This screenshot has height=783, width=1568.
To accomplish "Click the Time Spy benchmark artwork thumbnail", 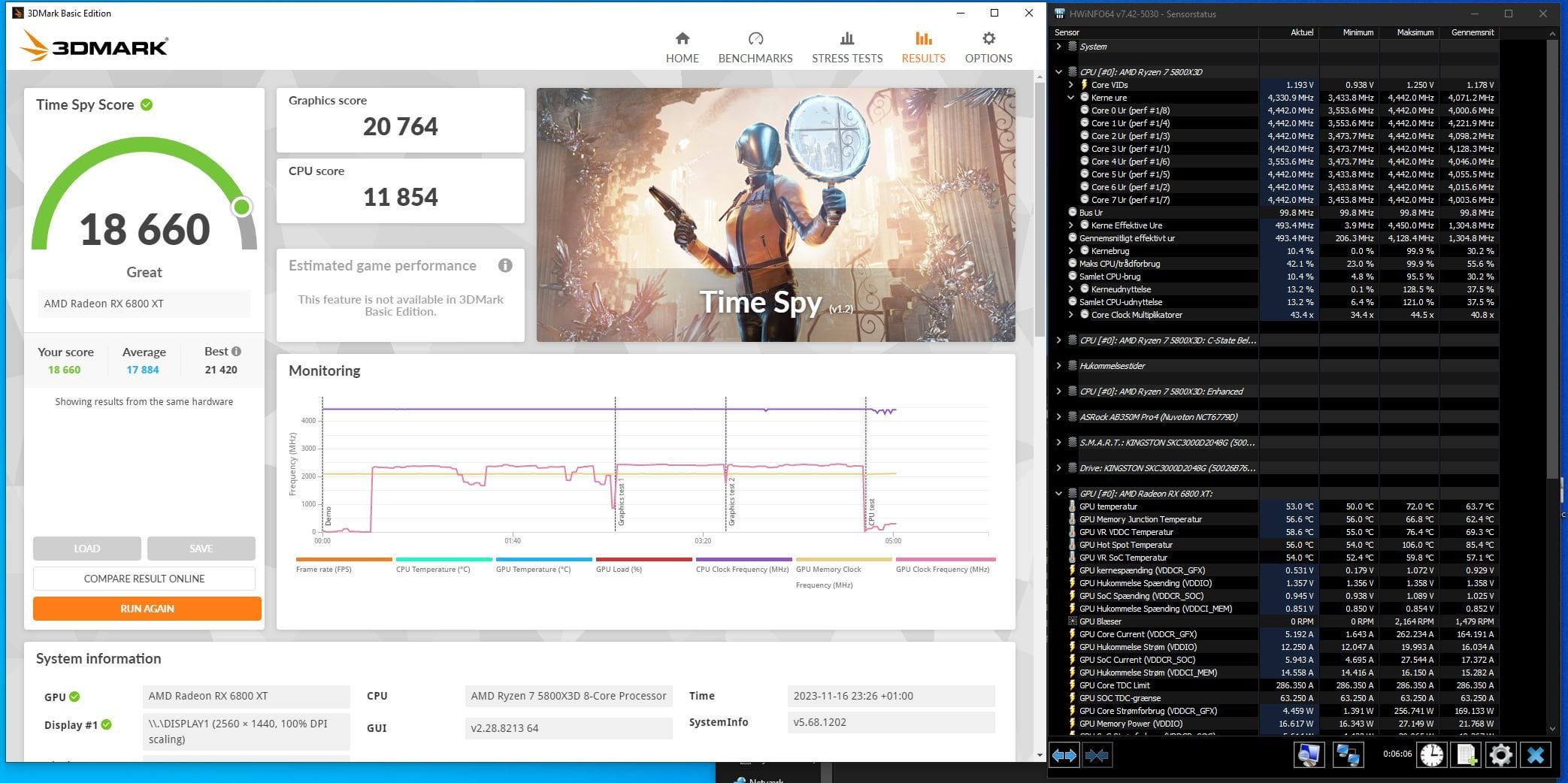I will point(776,215).
